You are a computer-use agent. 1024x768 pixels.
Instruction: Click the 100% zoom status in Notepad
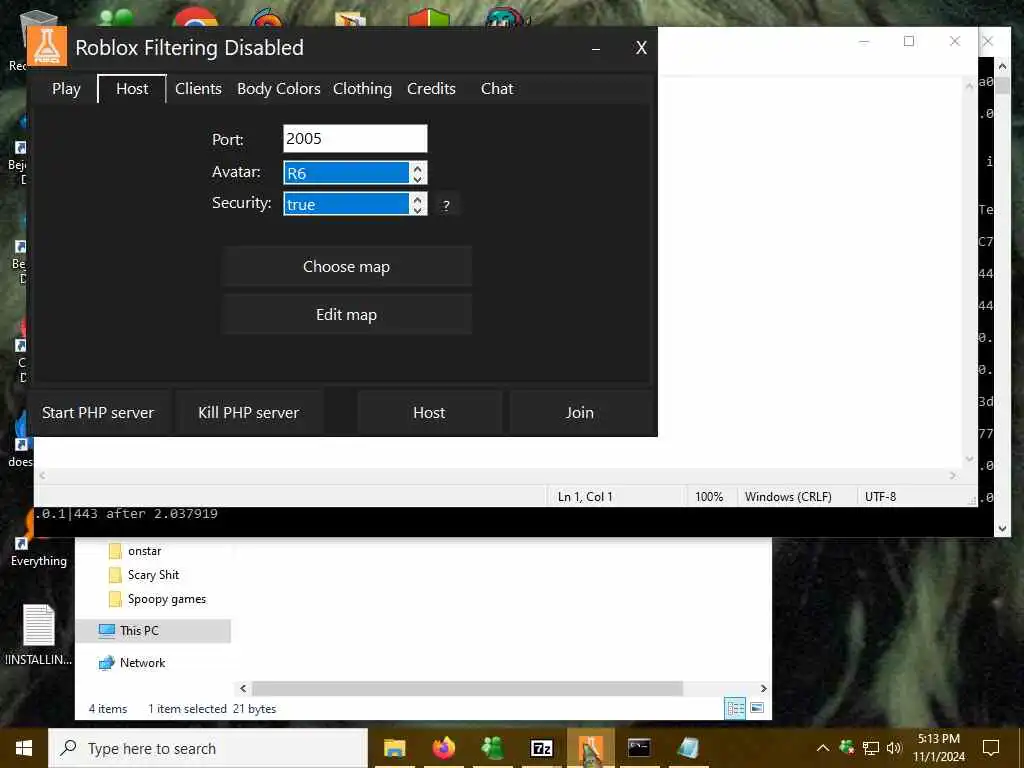click(709, 497)
